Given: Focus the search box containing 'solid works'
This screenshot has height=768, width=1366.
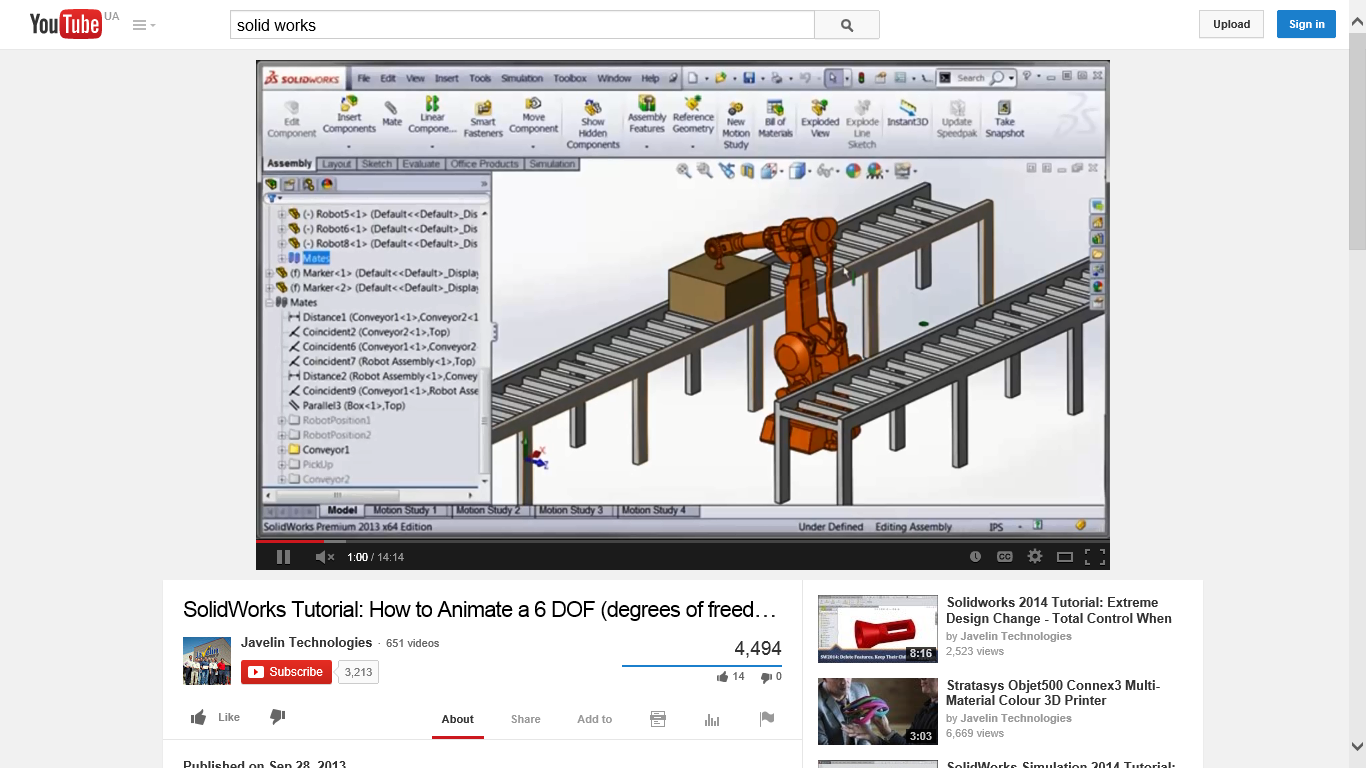Looking at the screenshot, I should point(522,25).
